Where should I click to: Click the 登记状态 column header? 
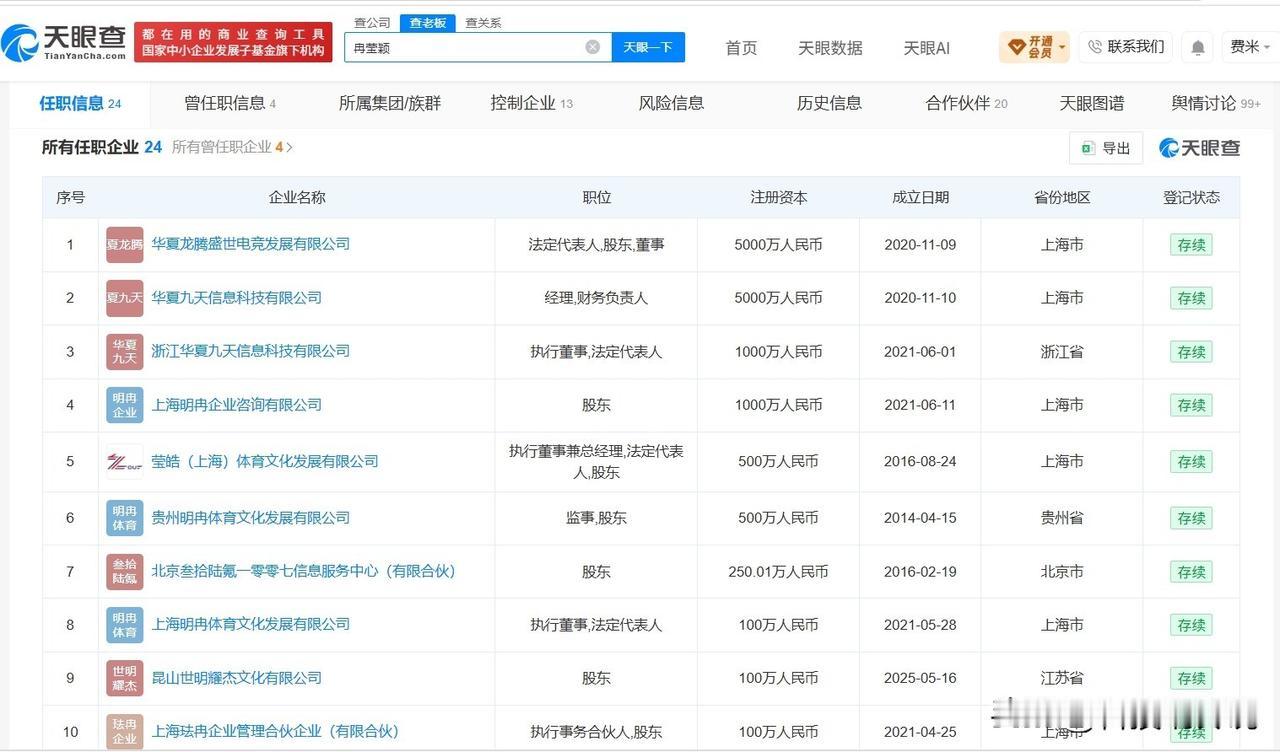click(x=1191, y=198)
